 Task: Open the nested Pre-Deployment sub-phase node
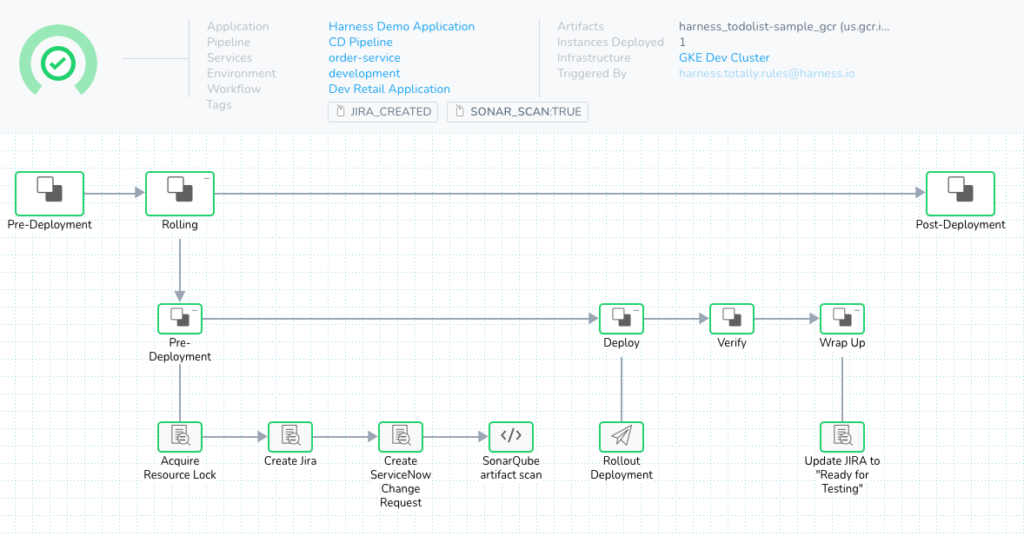coord(180,319)
